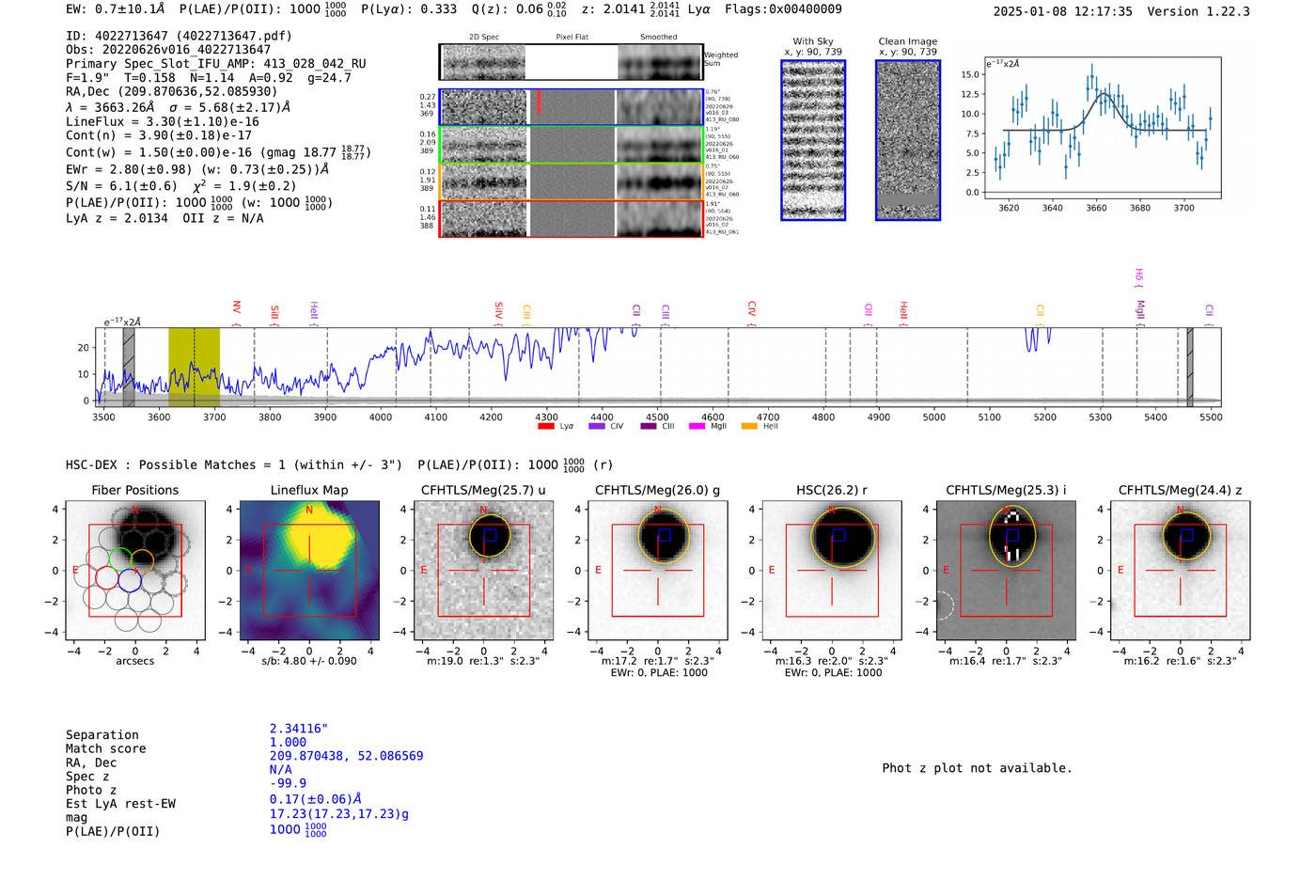Click the SiIV line marker label
The height and width of the screenshot is (896, 1316).
click(499, 310)
